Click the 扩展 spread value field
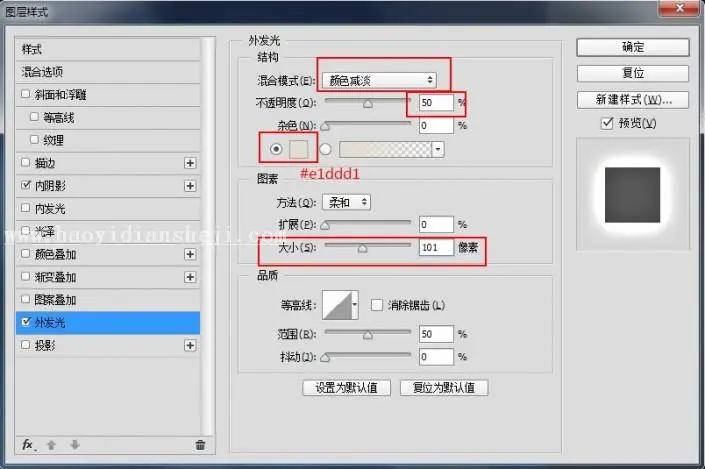This screenshot has width=705, height=469. point(436,224)
